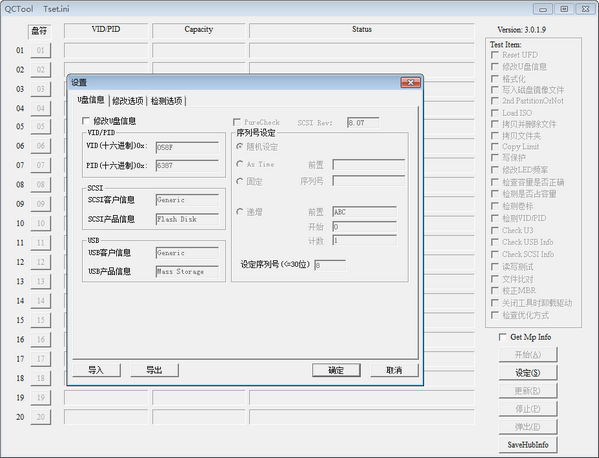The height and width of the screenshot is (458, 599).
Task: Click the SCSI产品信息 Flash Disk field
Action: click(x=187, y=219)
